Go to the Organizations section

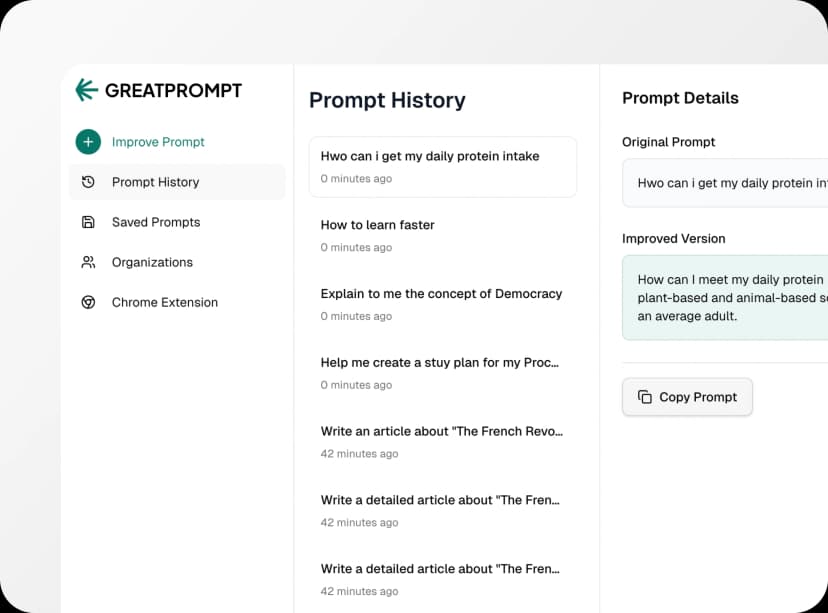(152, 262)
